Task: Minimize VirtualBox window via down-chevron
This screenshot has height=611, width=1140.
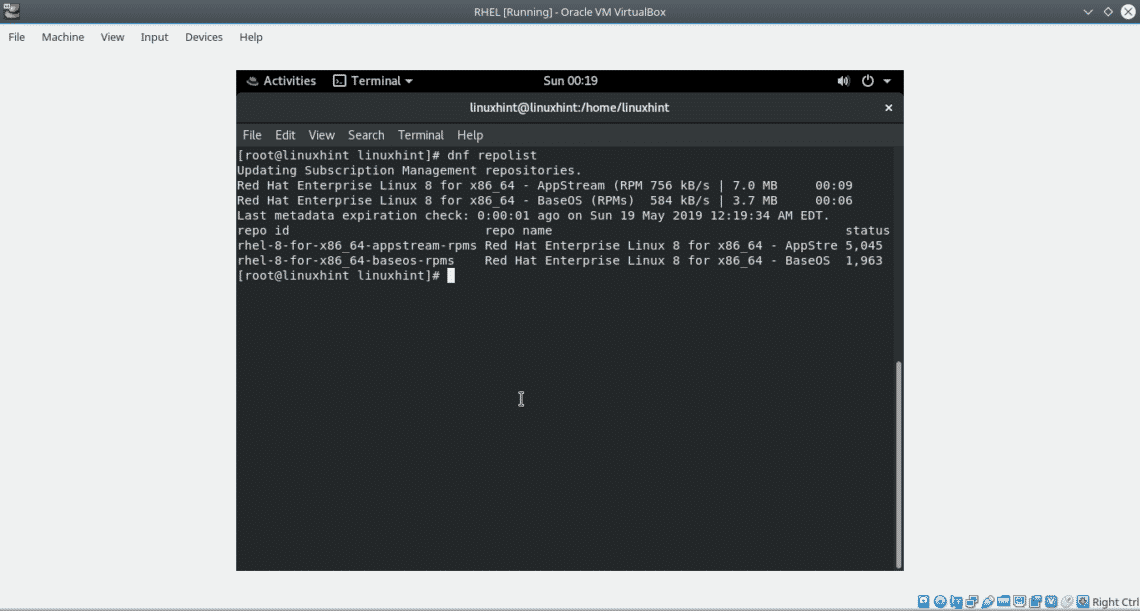Action: tap(1088, 12)
